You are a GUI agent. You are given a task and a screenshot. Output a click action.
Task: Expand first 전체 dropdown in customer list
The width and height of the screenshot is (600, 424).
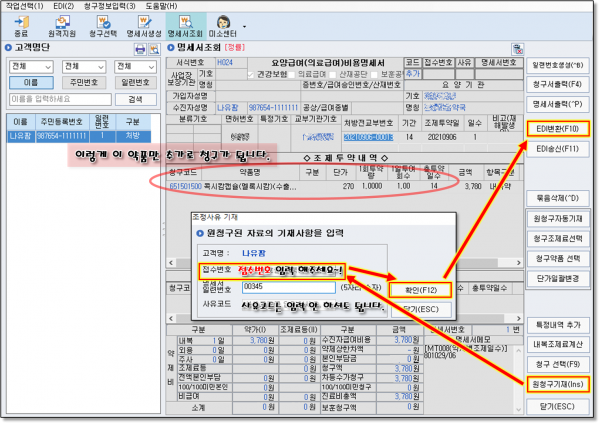pos(30,66)
